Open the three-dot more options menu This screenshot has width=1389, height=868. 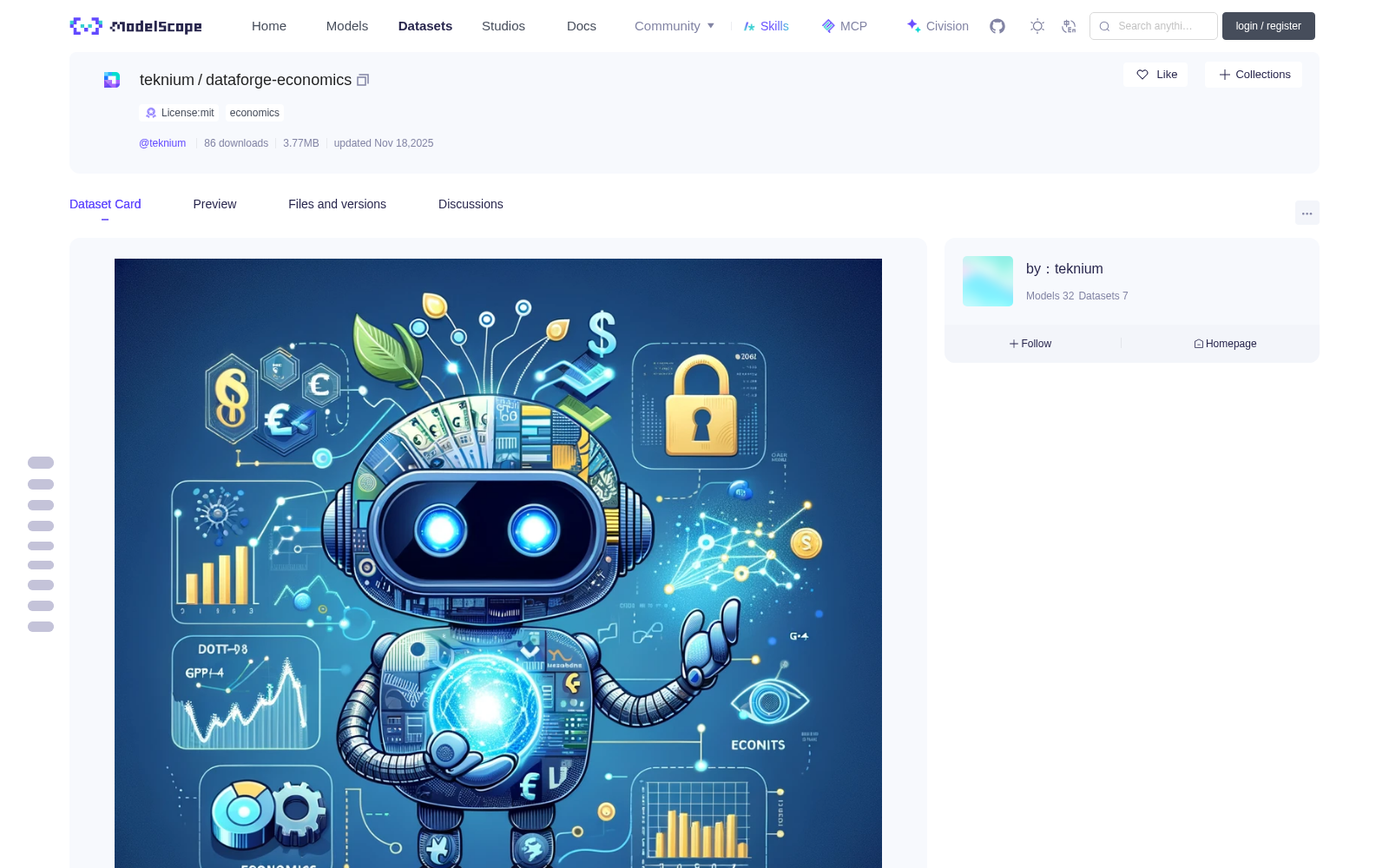coord(1307,213)
